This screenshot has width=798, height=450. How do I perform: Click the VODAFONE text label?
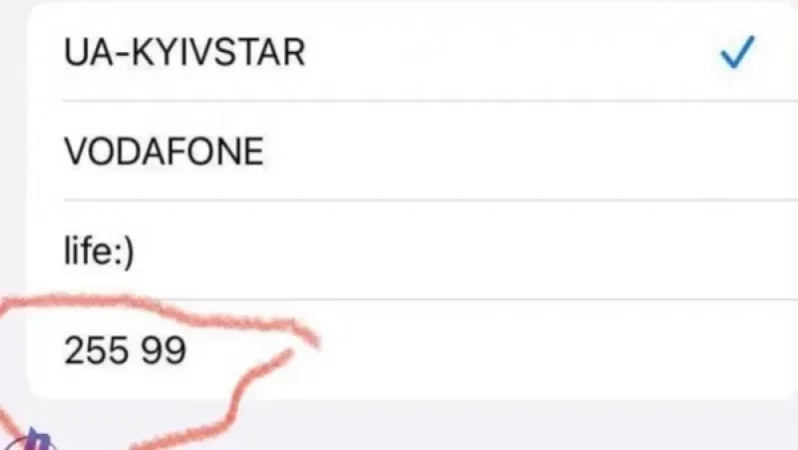click(163, 152)
